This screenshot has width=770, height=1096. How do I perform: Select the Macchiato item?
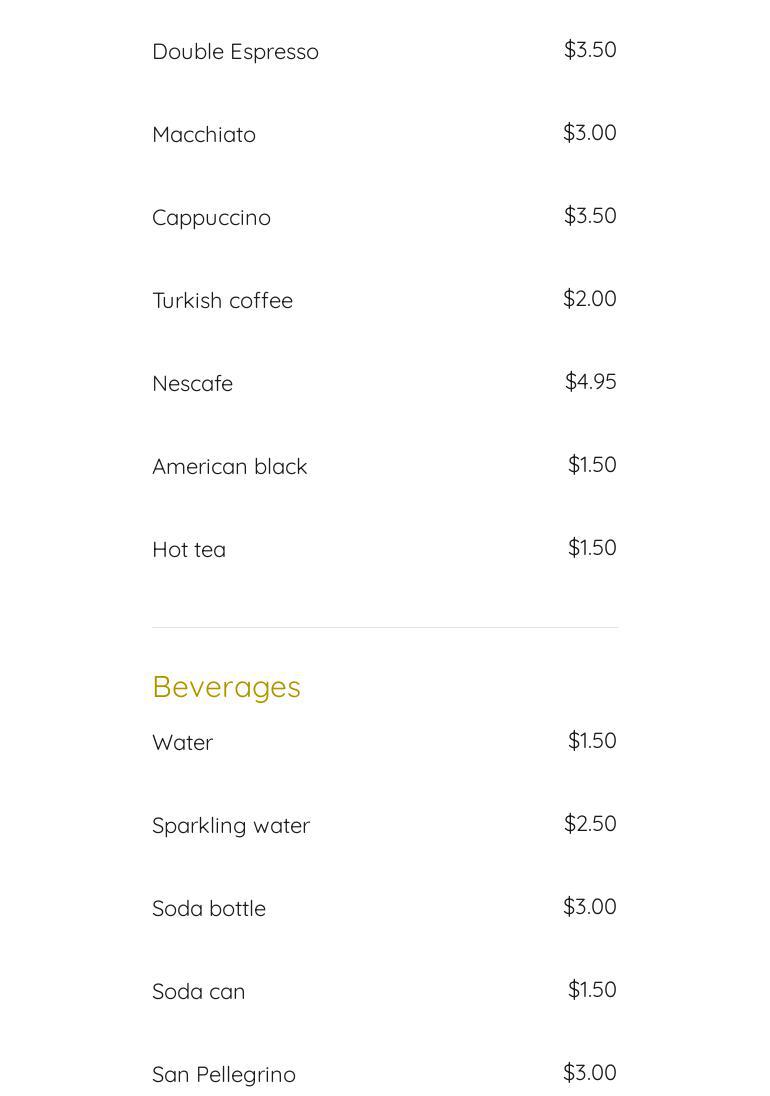point(204,135)
